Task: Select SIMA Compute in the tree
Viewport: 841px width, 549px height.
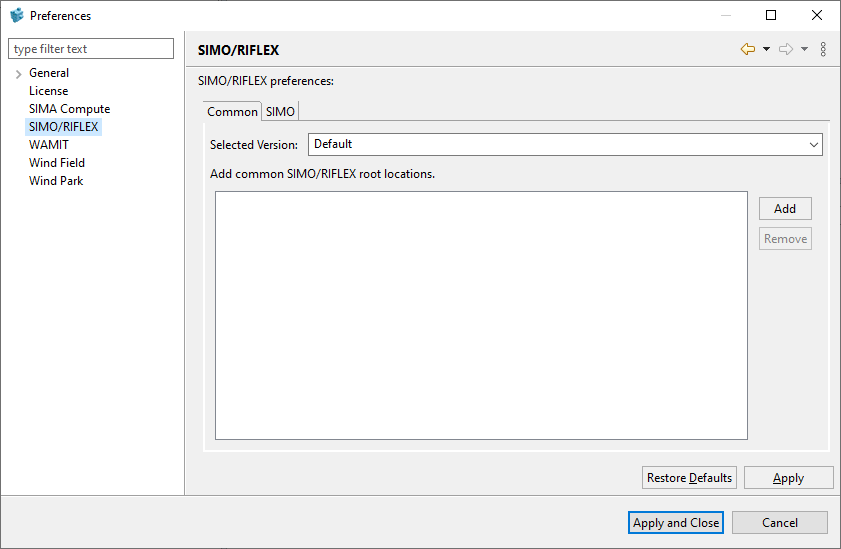Action: pos(69,109)
